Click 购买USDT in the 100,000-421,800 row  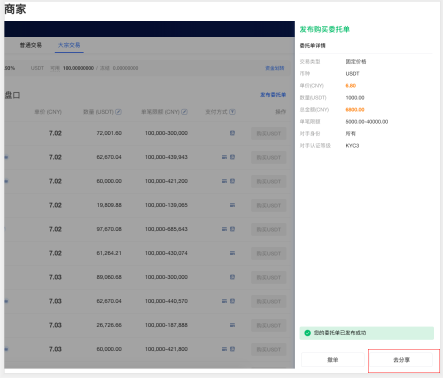pos(269,349)
